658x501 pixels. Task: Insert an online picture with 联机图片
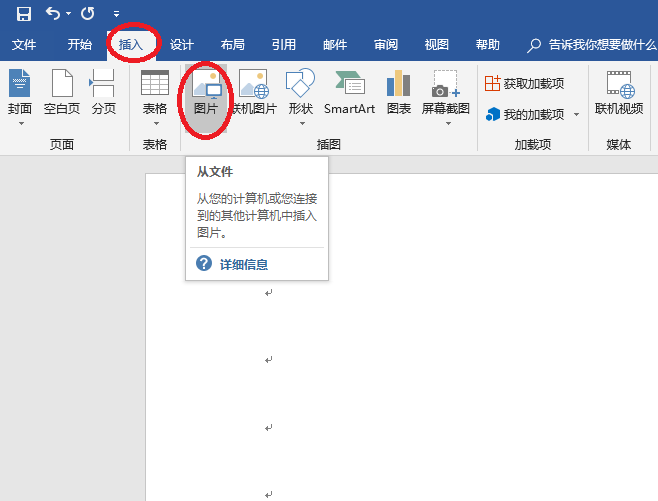254,91
